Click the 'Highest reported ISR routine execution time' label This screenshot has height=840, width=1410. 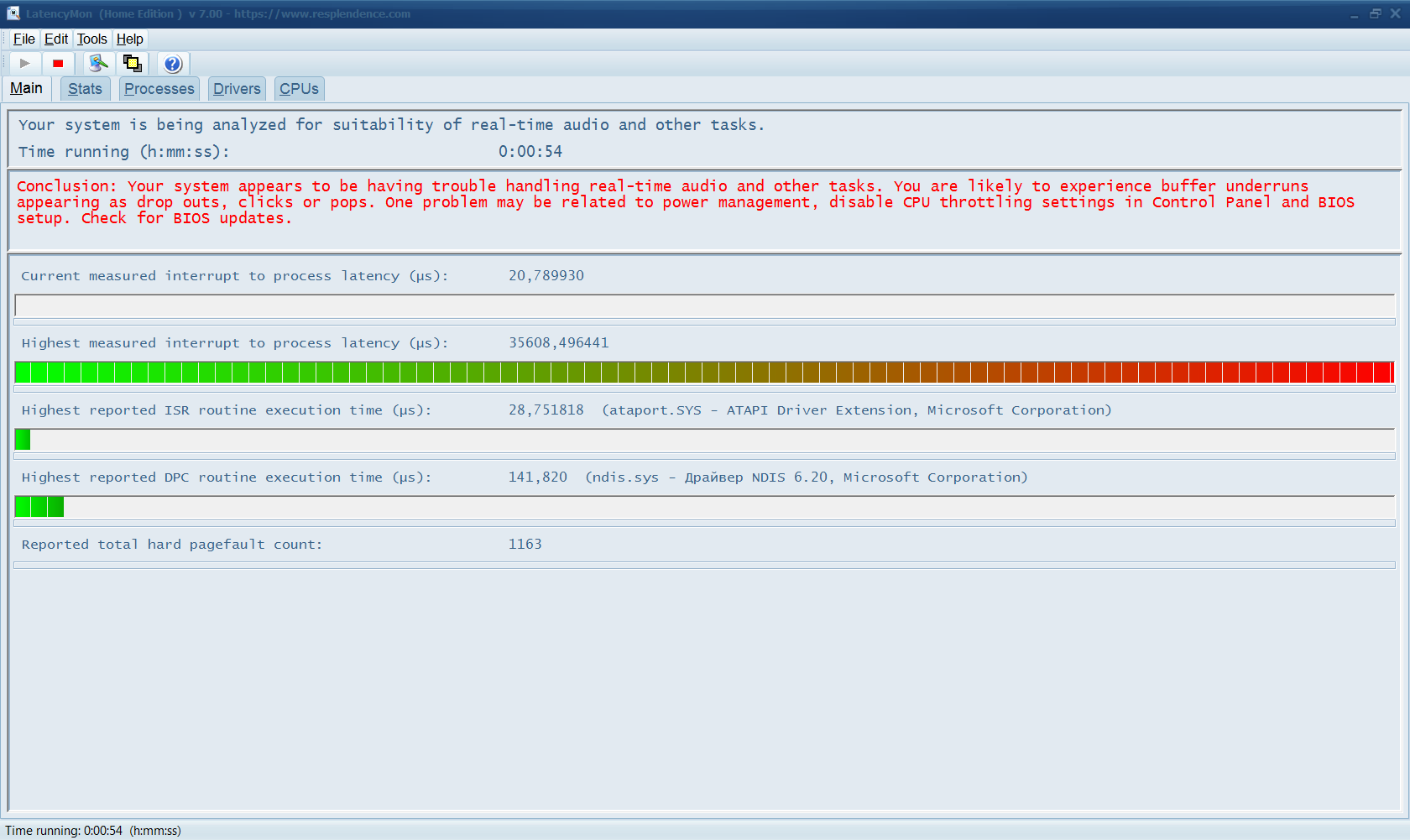pyautogui.click(x=227, y=410)
